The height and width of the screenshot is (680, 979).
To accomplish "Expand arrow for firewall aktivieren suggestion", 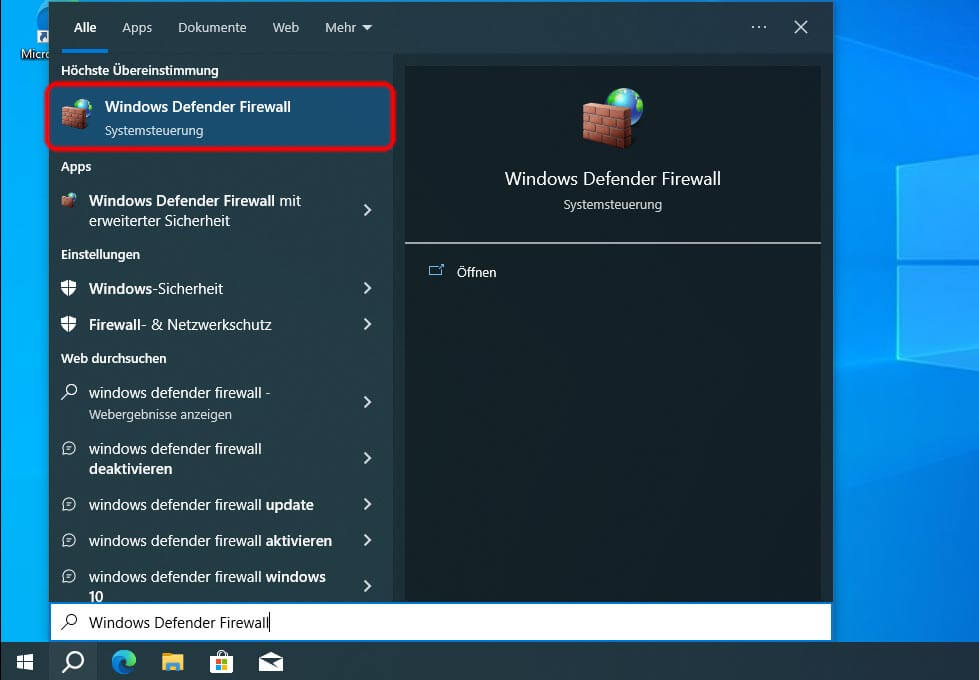I will [x=367, y=540].
